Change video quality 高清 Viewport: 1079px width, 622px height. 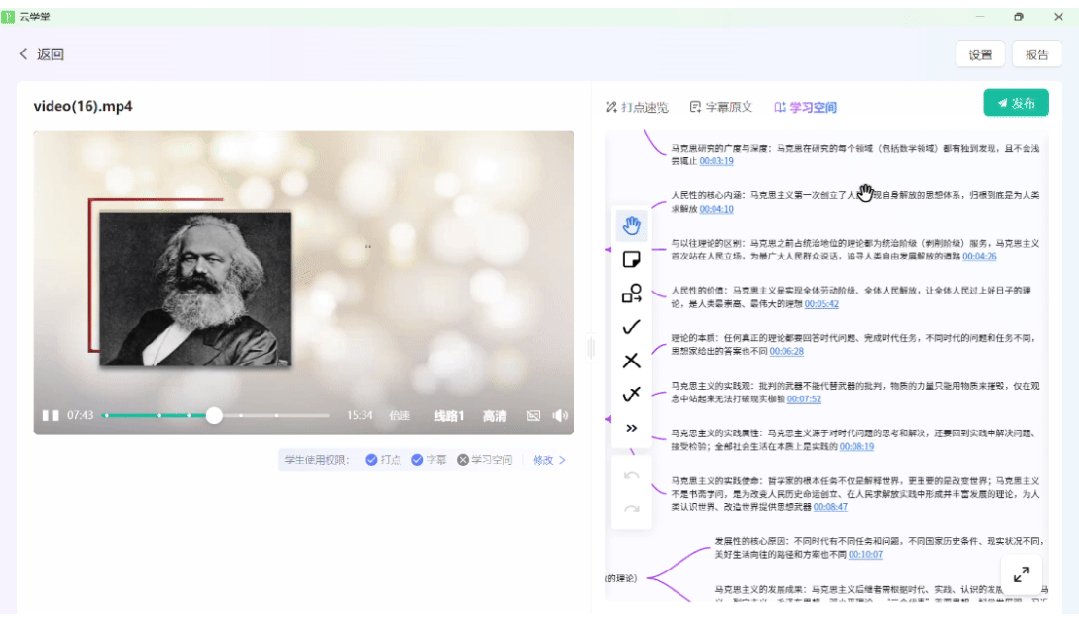[x=494, y=416]
